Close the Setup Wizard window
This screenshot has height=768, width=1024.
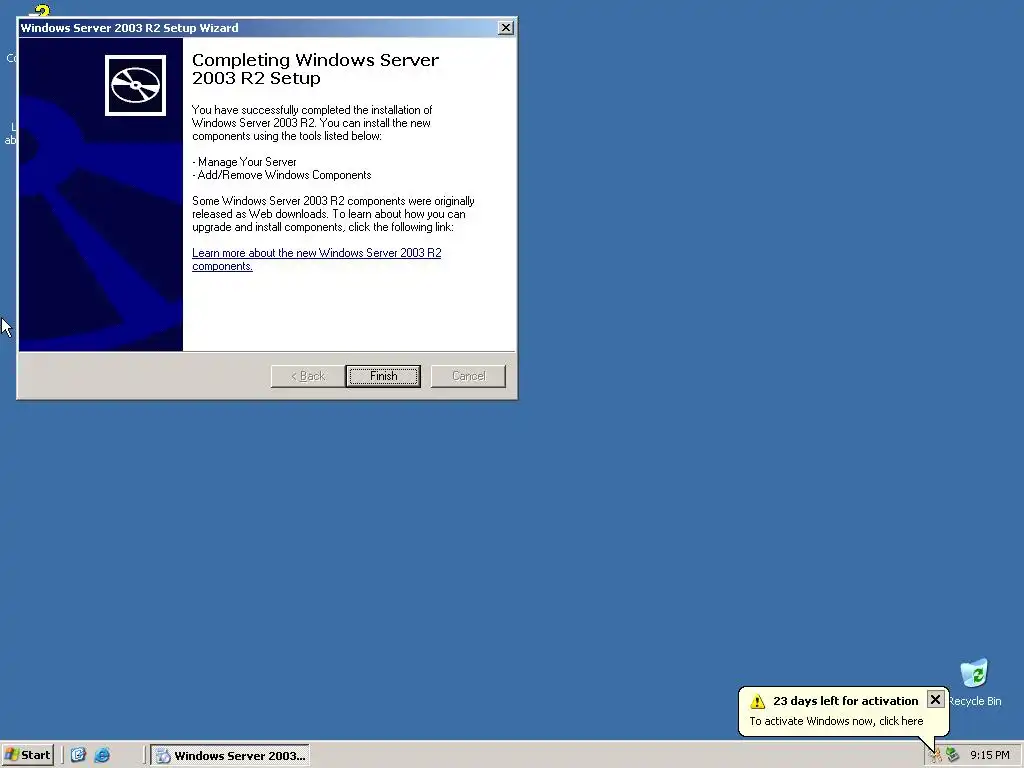pyautogui.click(x=505, y=28)
